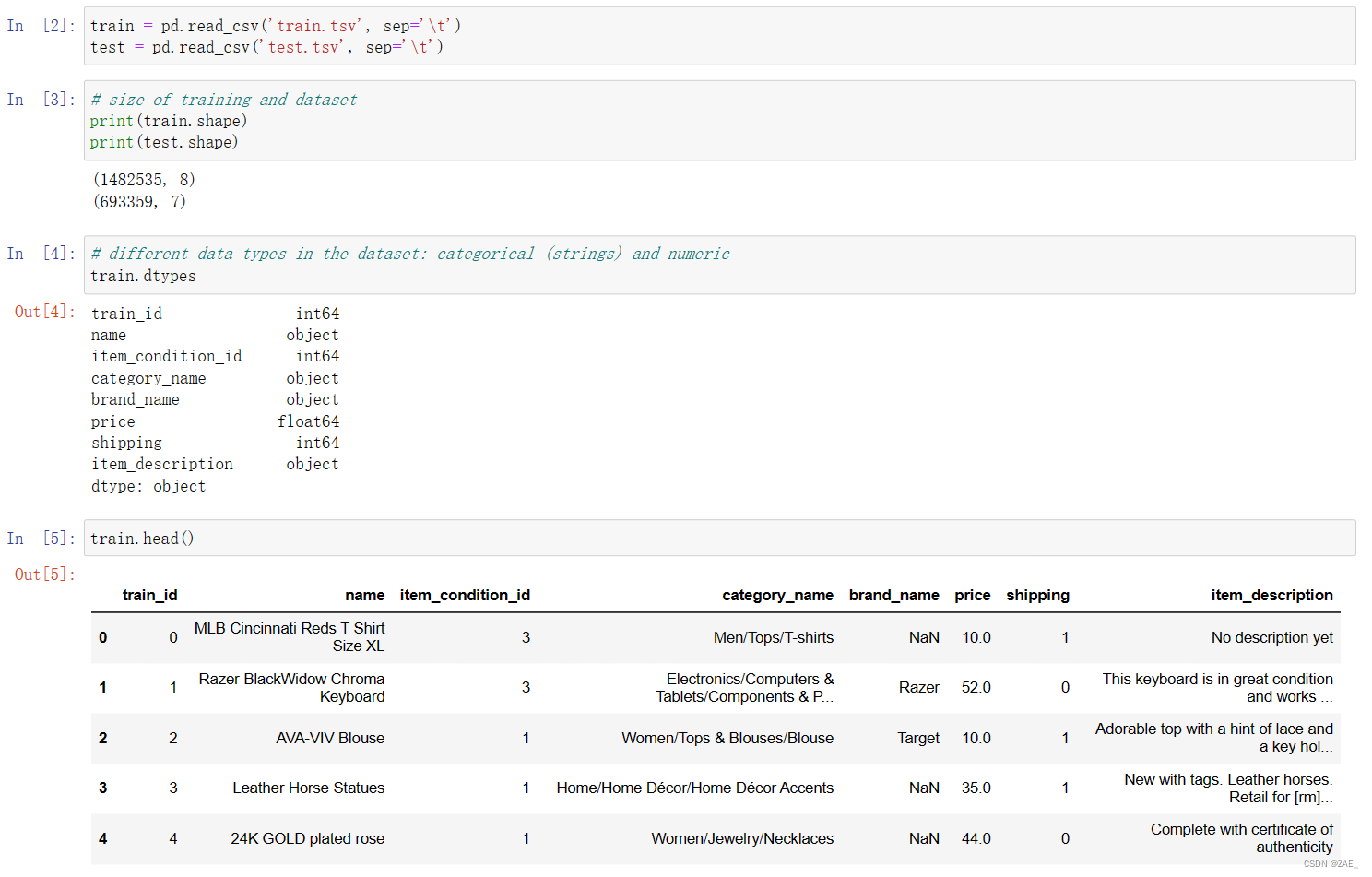The image size is (1372, 877).
Task: Click the 'Women/Jewelry/Necklaces' category cell
Action: click(x=742, y=838)
